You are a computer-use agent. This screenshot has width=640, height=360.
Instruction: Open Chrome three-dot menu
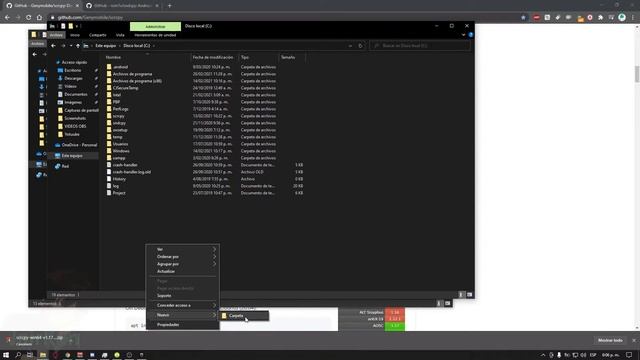point(633,18)
